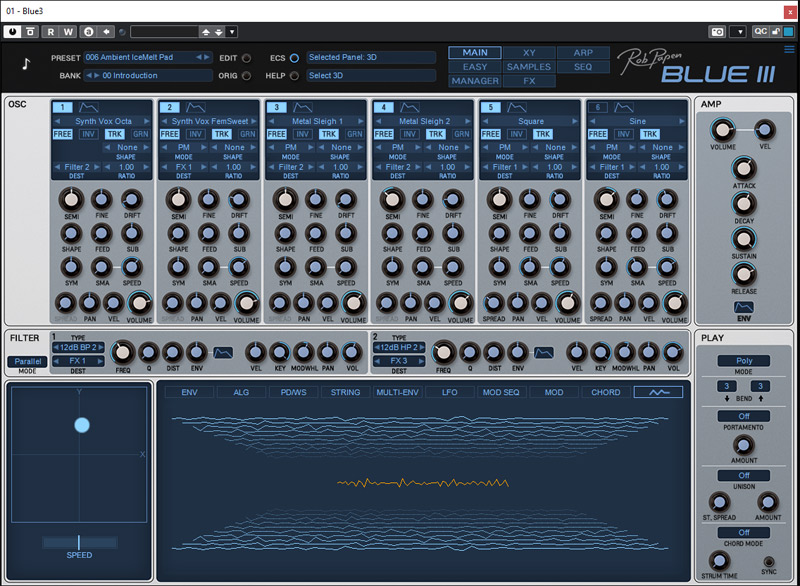This screenshot has width=800, height=586.
Task: Click Filter 1 envelope shape icon
Action: tap(223, 352)
